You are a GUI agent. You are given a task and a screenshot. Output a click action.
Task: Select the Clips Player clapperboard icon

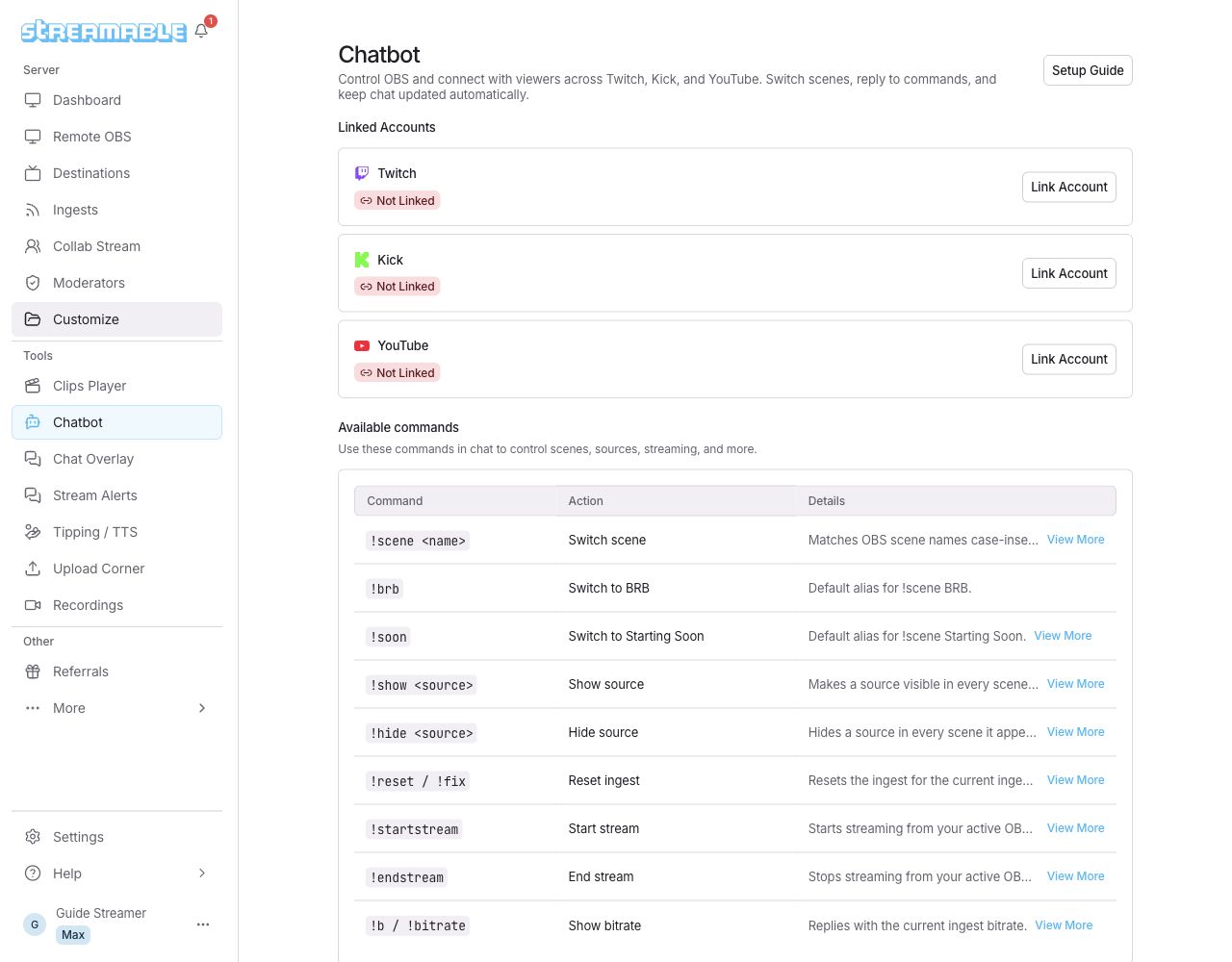(33, 386)
